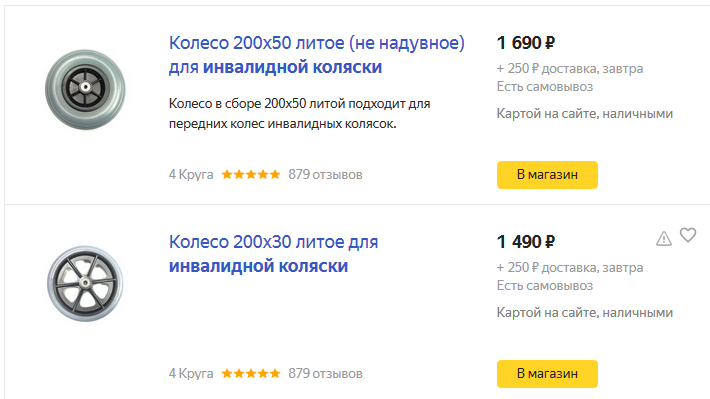Viewport: 710px width, 399px height.
Task: Click 'Есть самовывоз' on the 200x30 wheel listing
Action: [x=545, y=285]
